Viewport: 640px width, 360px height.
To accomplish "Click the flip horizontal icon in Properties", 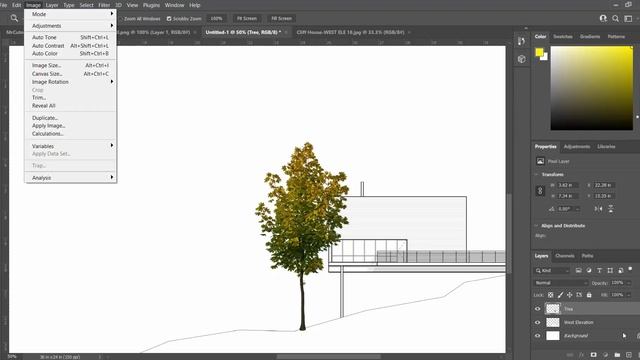I will [x=598, y=209].
